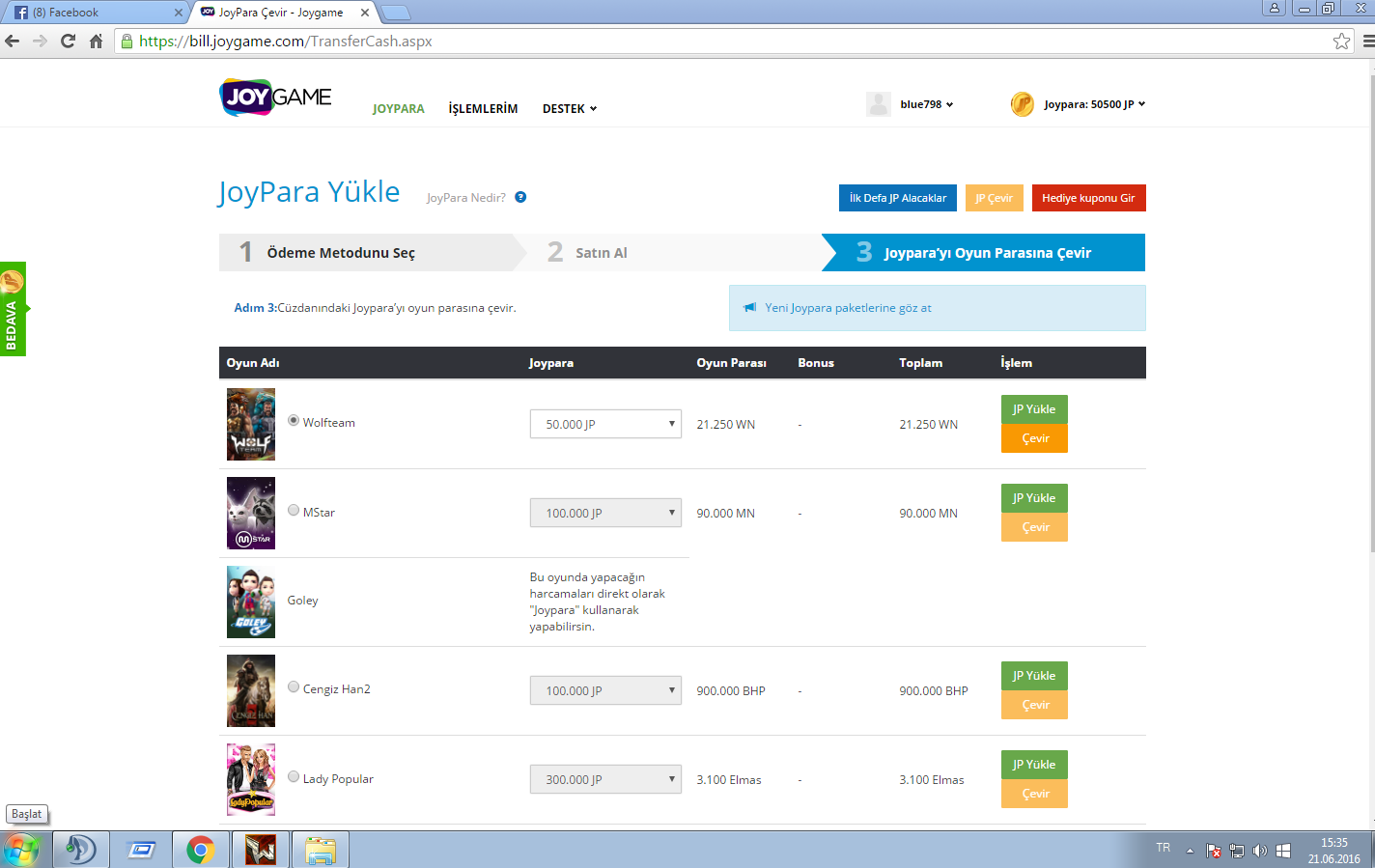Go back to the previous page
Viewport: 1375px width, 868px height.
[13, 41]
